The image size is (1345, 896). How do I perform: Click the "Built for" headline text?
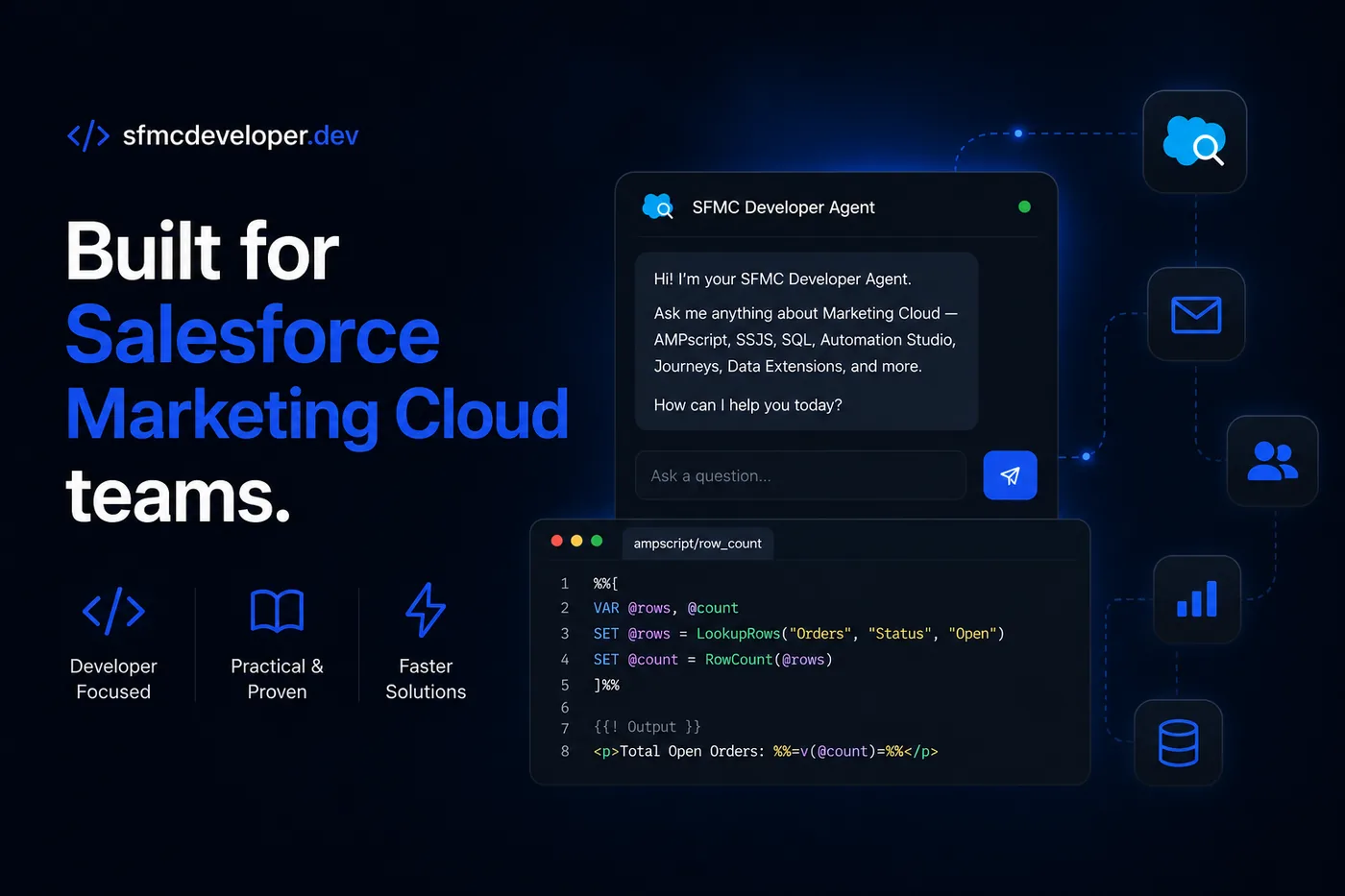click(x=203, y=252)
